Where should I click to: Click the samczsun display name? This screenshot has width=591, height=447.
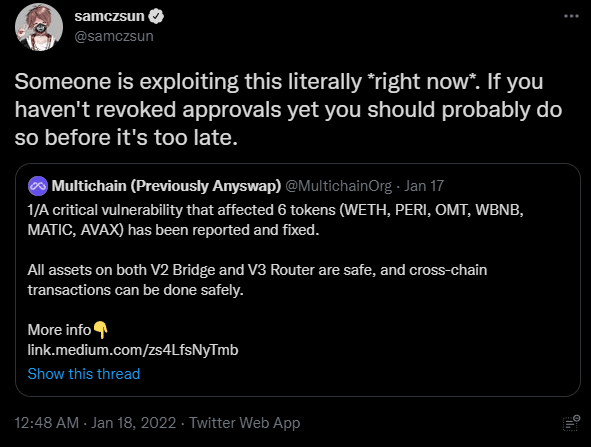109,16
